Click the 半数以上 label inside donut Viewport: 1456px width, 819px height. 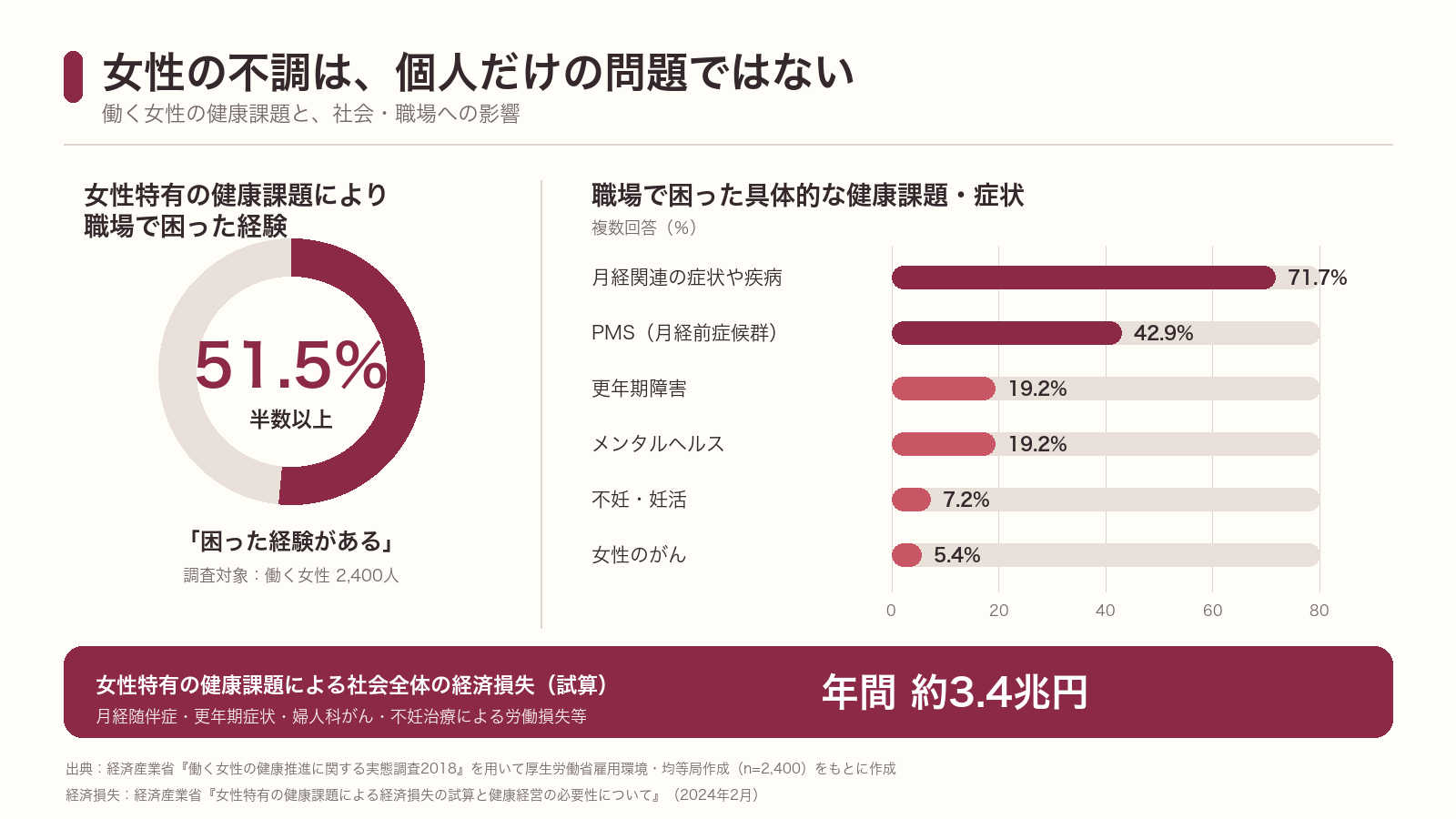[291, 420]
